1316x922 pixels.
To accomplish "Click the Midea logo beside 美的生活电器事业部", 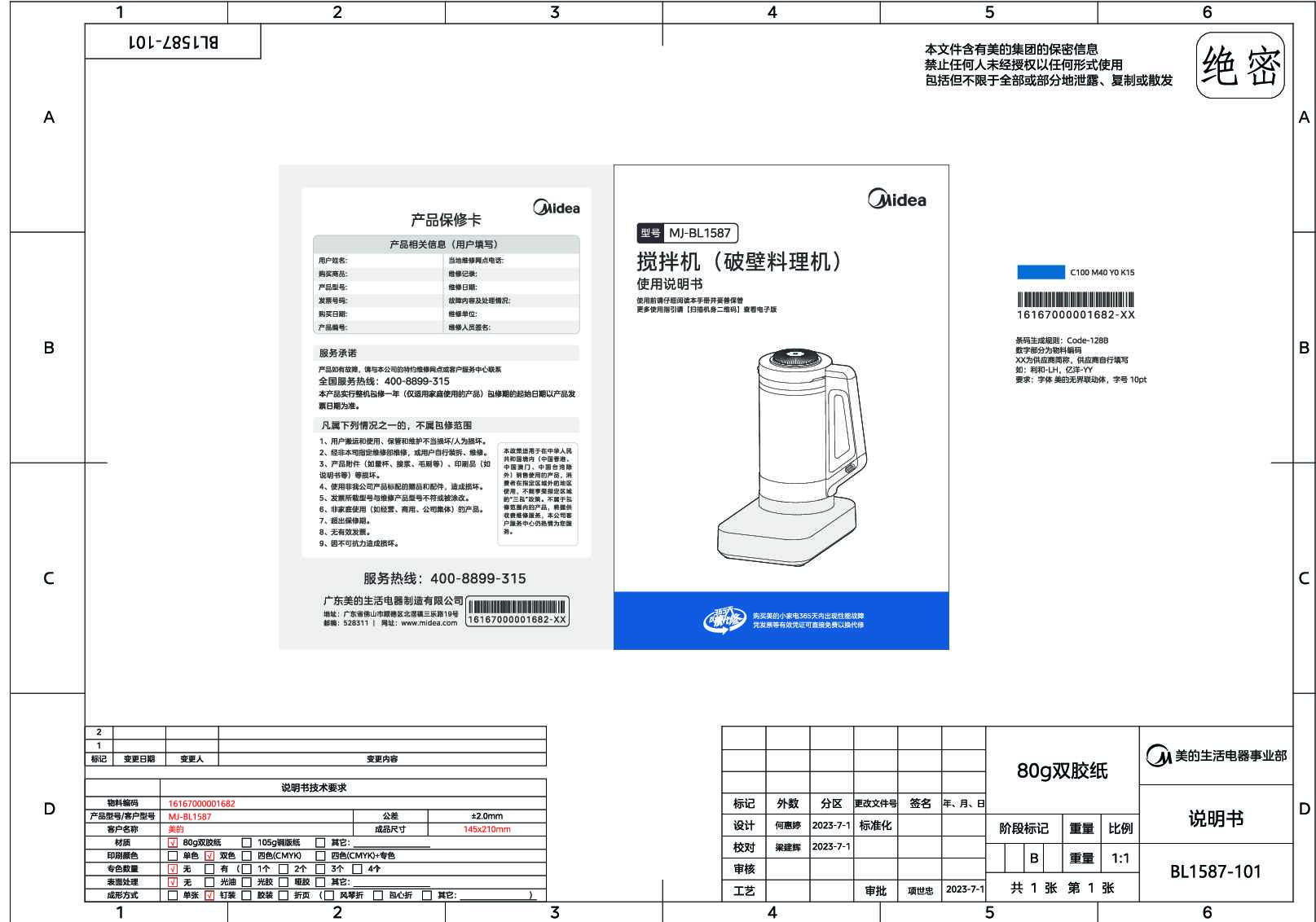I will (1158, 756).
